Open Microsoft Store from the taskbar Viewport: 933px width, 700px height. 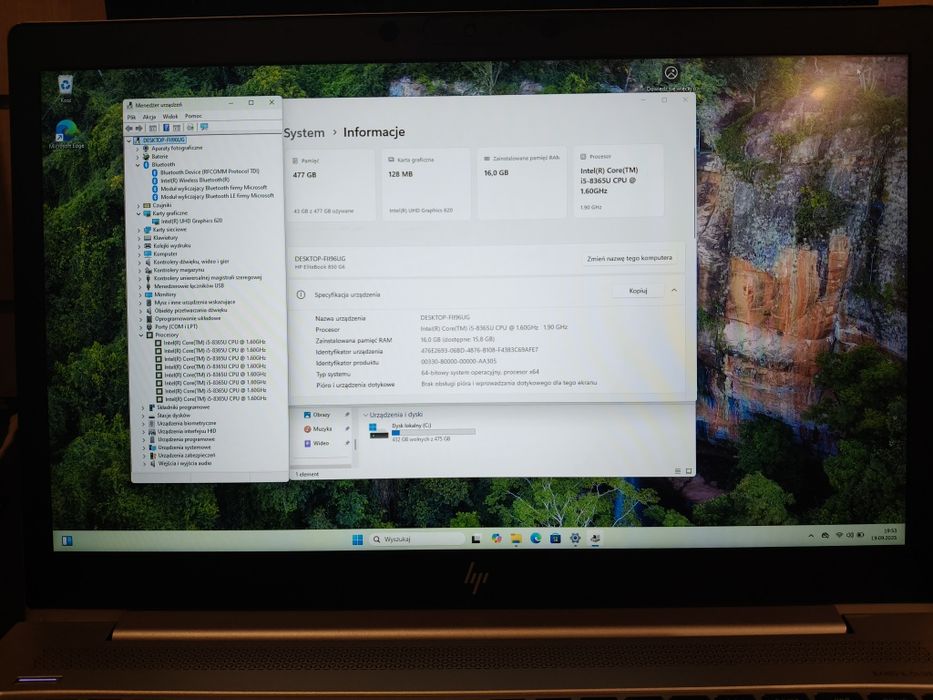pos(555,538)
